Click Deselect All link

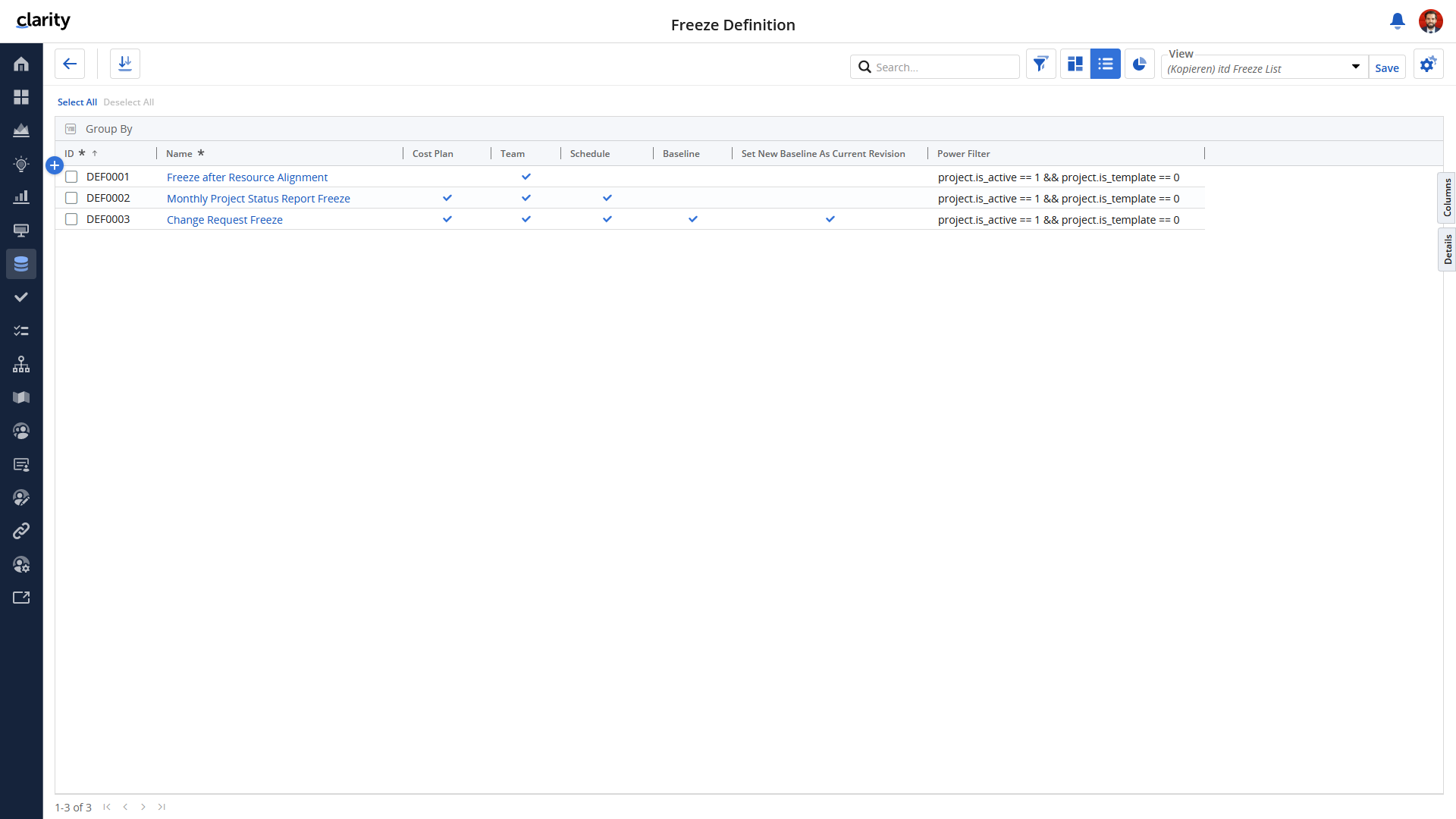pos(129,102)
